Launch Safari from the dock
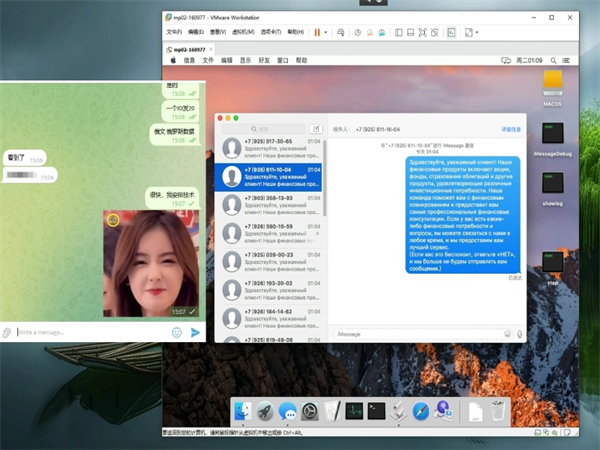This screenshot has height=450, width=600. click(x=419, y=409)
